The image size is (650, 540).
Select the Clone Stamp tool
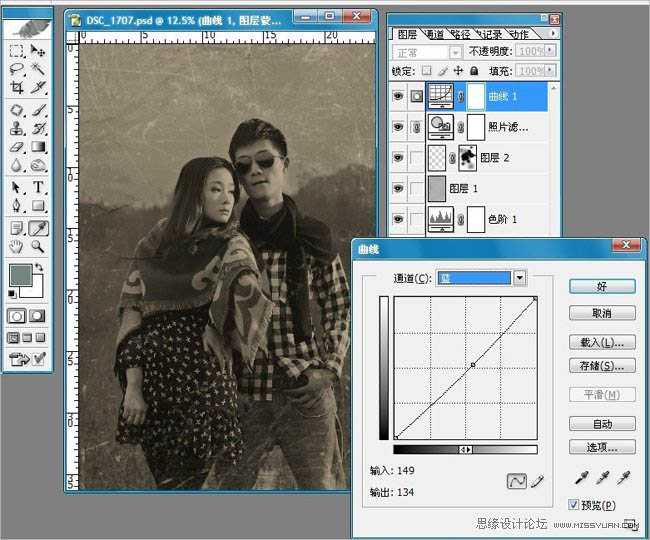[17, 128]
